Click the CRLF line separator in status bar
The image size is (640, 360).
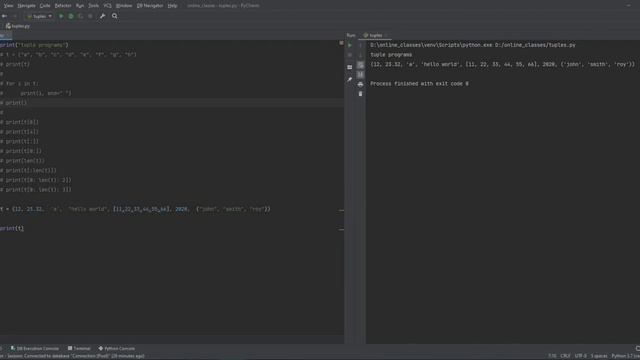[x=565, y=356]
